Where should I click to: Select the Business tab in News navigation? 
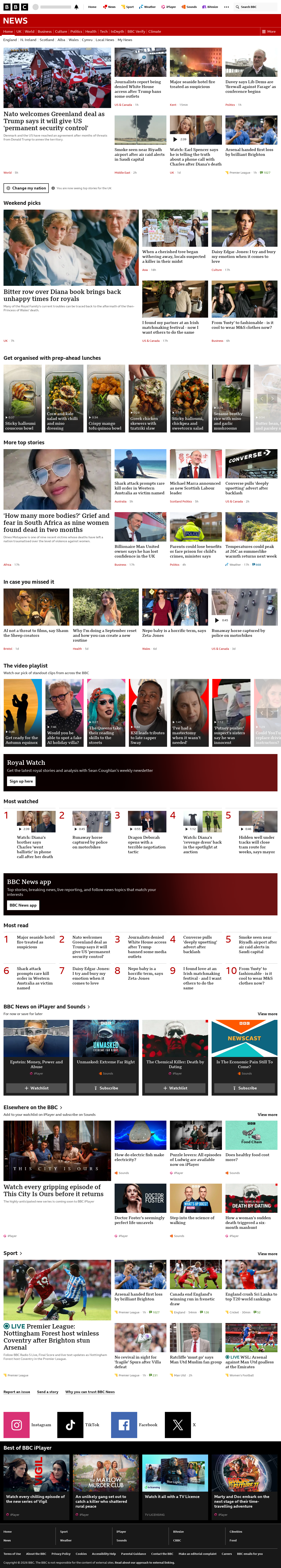(44, 32)
